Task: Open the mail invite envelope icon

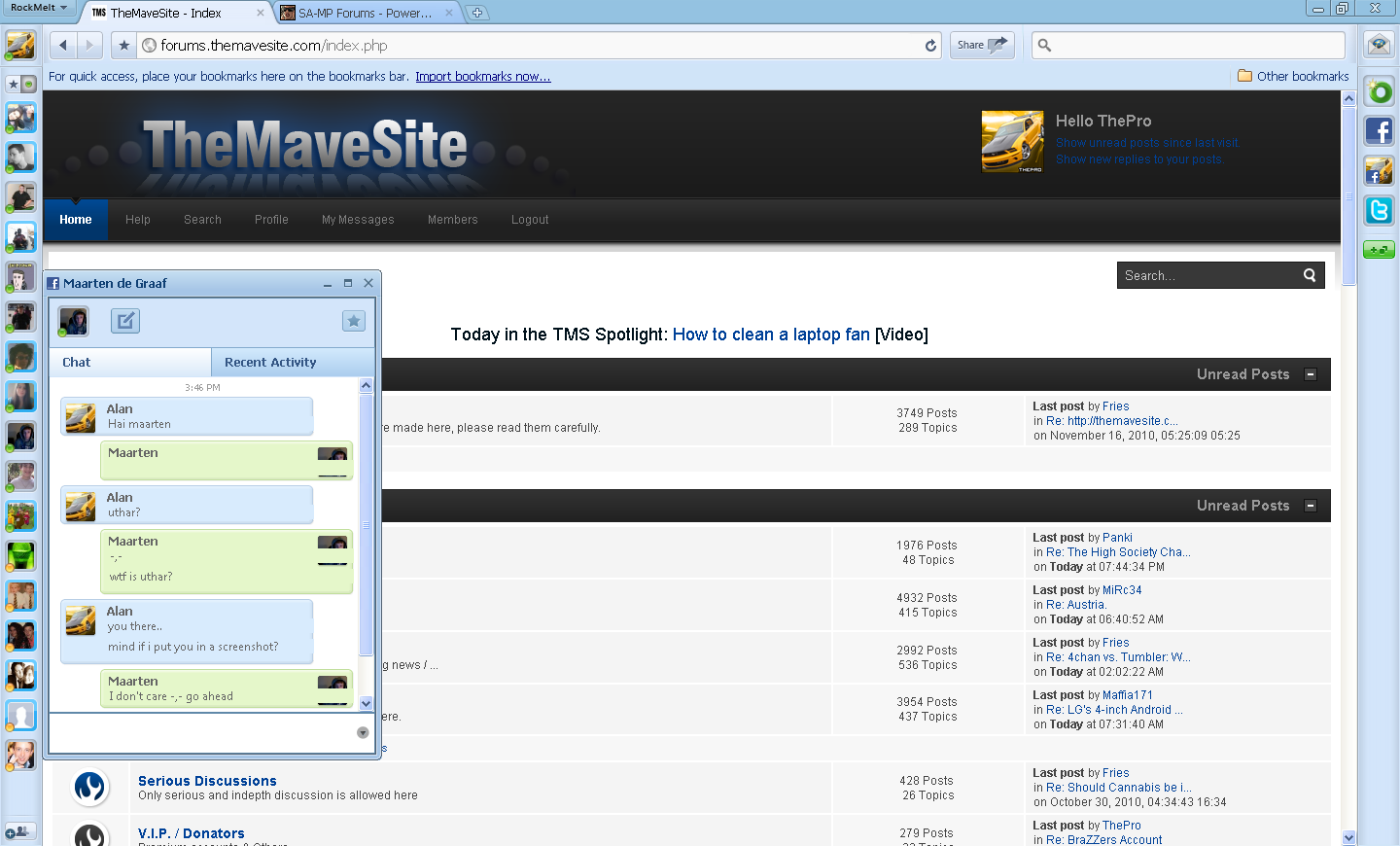Action: click(1379, 44)
